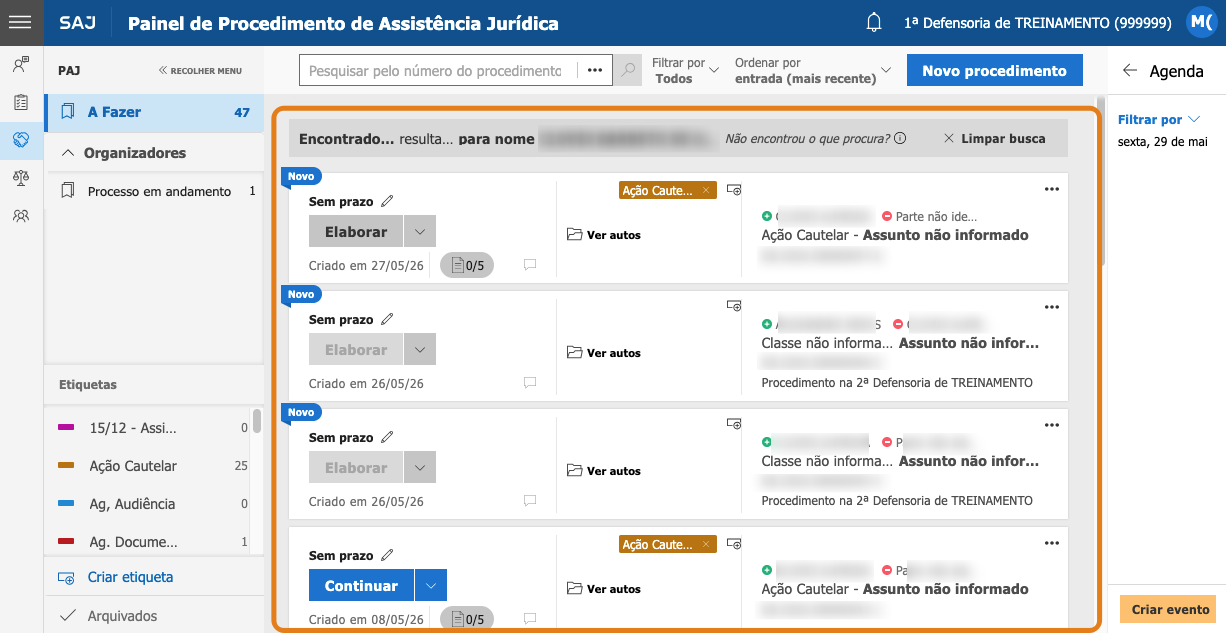Click the Criar evento button

click(x=1168, y=610)
